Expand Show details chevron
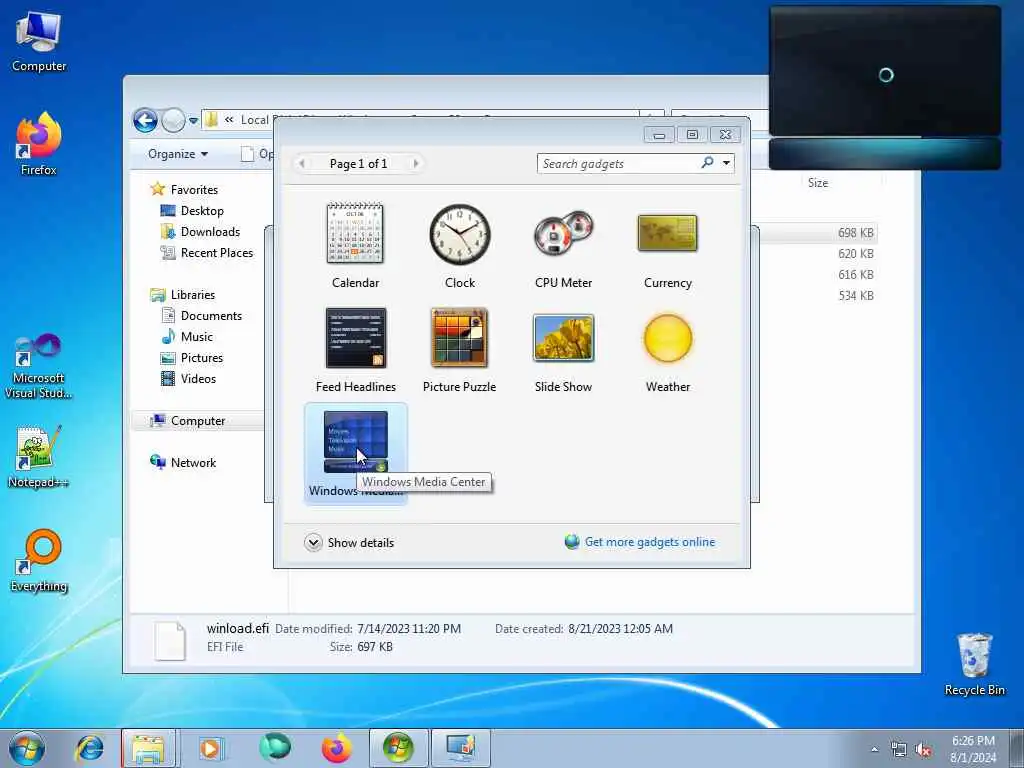Screen dimensions: 1024x768 coord(313,543)
